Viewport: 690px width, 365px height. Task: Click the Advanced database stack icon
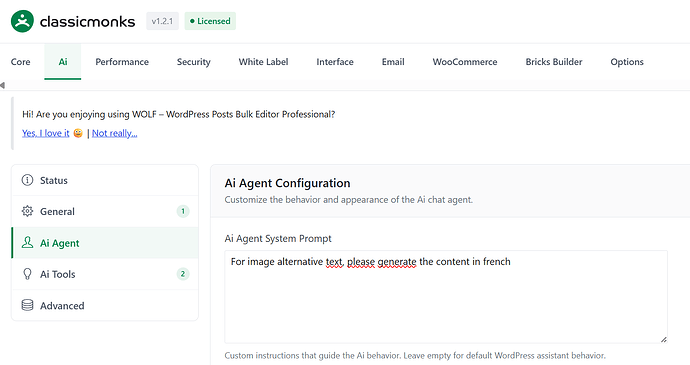click(27, 305)
